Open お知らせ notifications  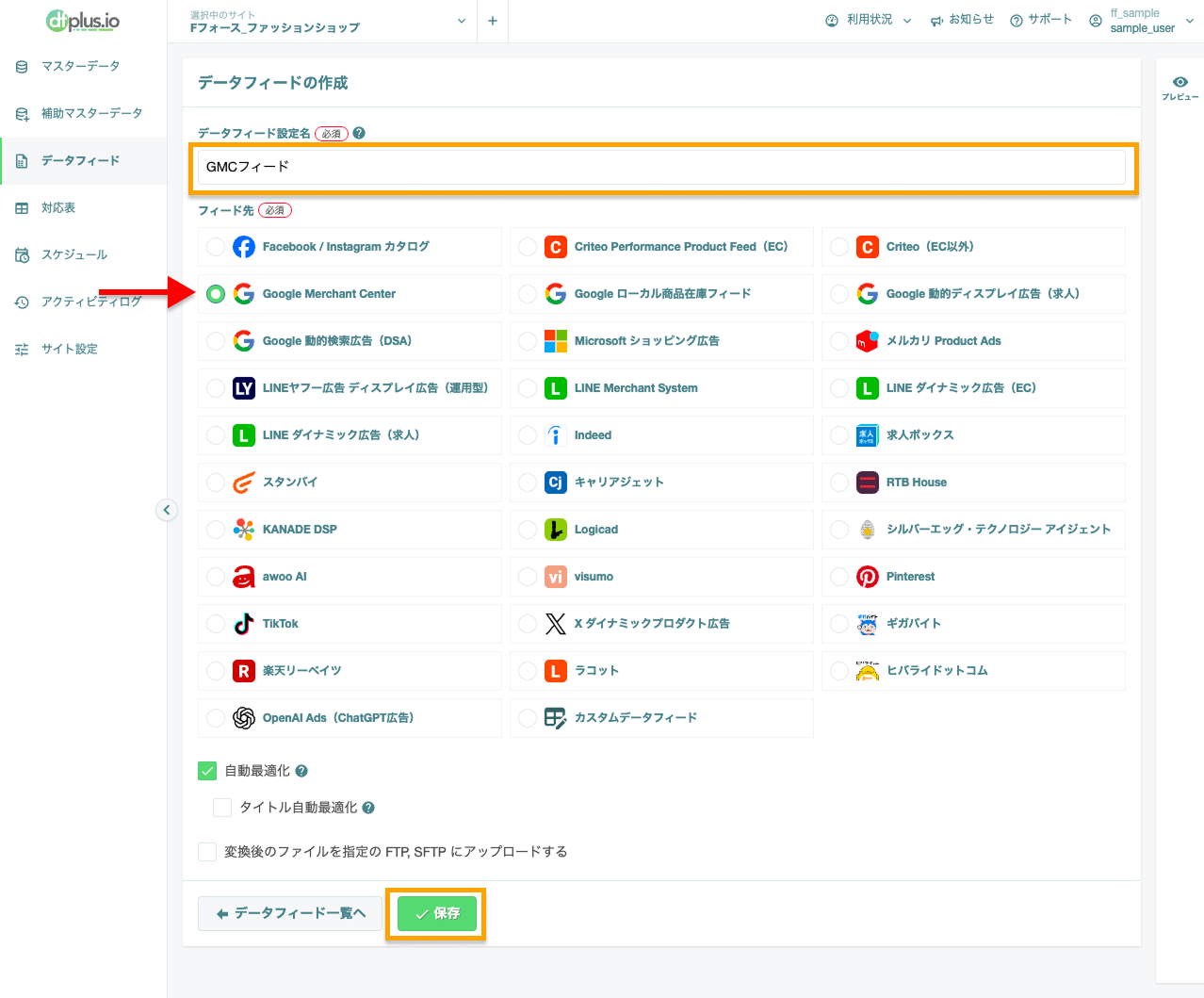tap(962, 20)
